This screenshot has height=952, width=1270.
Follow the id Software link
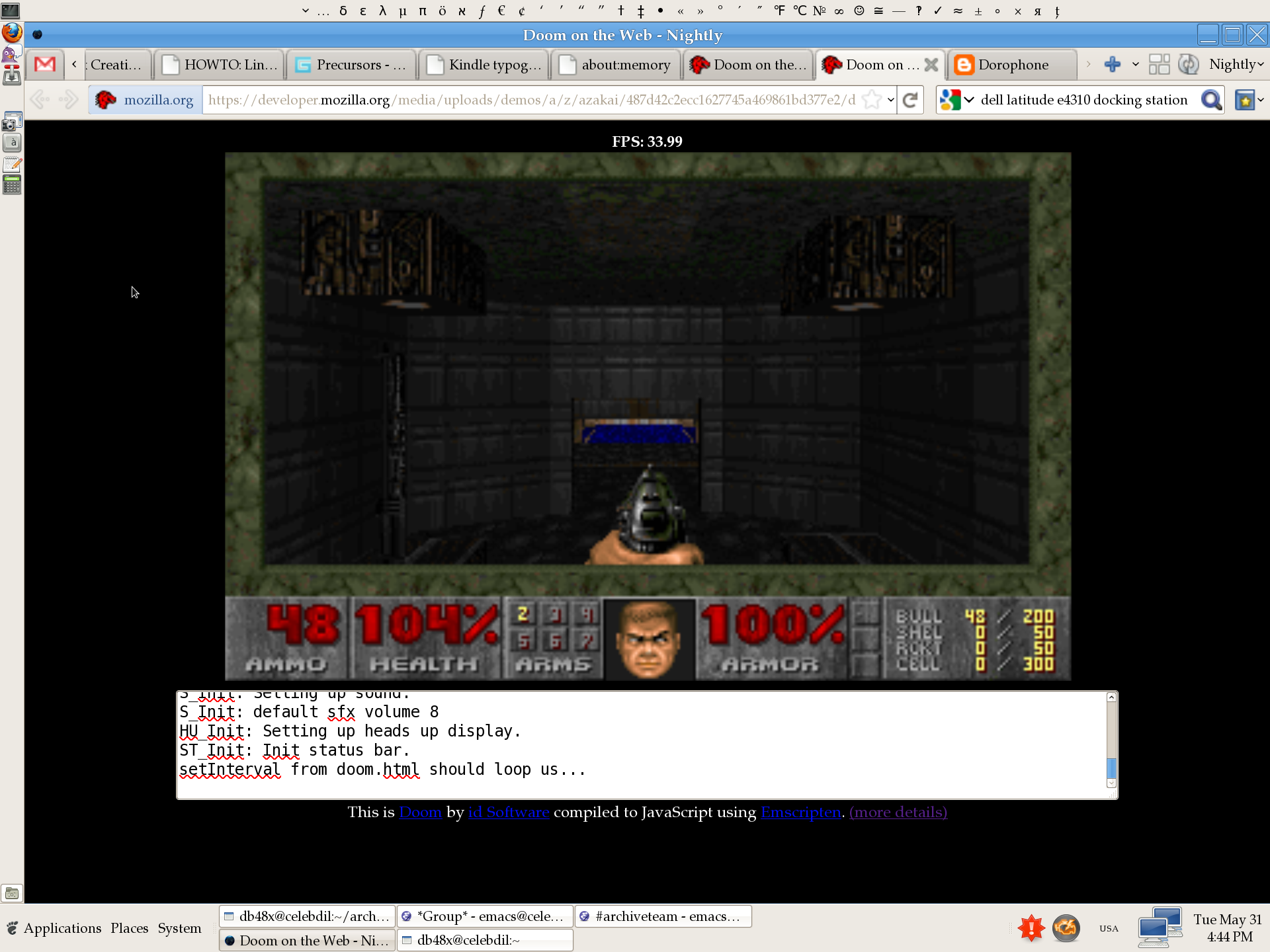pyautogui.click(x=509, y=812)
